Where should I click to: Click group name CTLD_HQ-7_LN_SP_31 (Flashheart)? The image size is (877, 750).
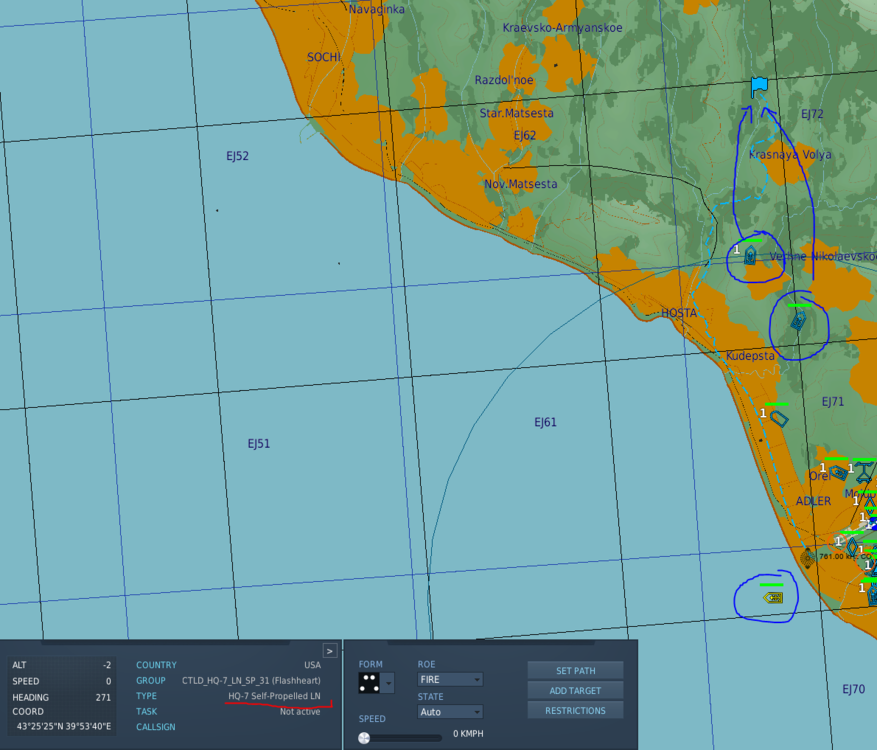(x=251, y=680)
